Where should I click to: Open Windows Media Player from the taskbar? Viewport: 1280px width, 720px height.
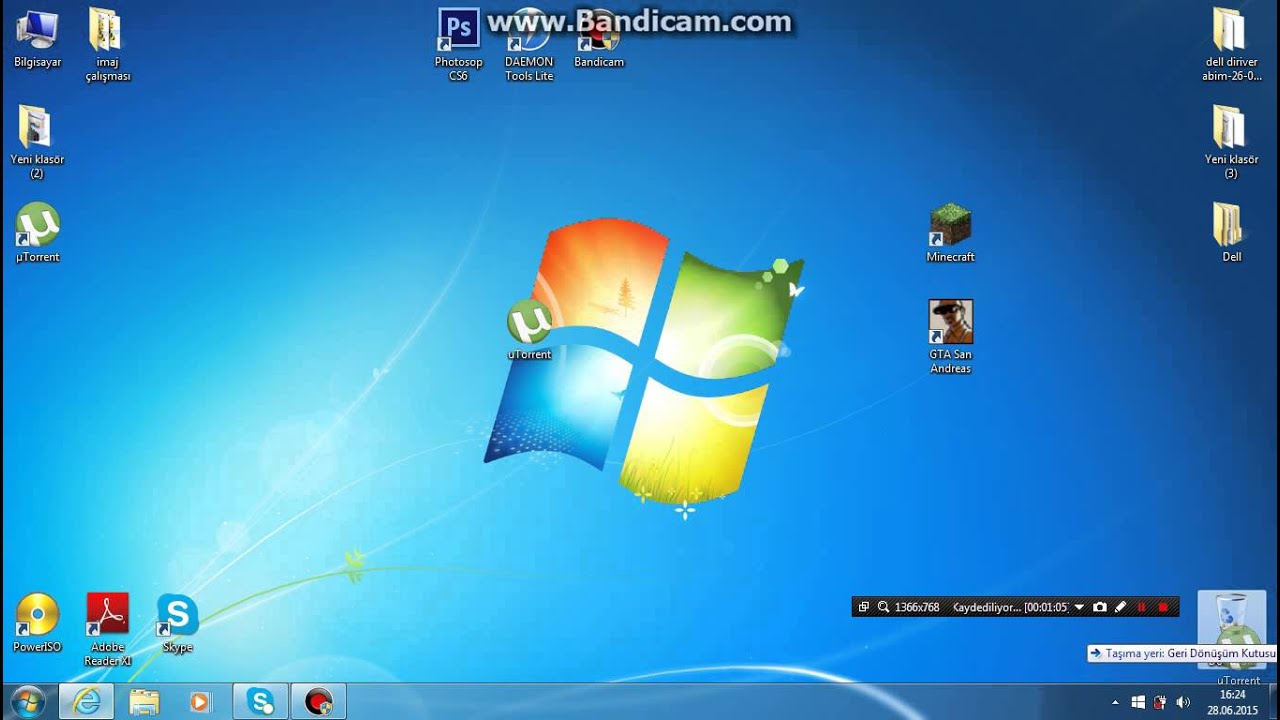click(201, 702)
